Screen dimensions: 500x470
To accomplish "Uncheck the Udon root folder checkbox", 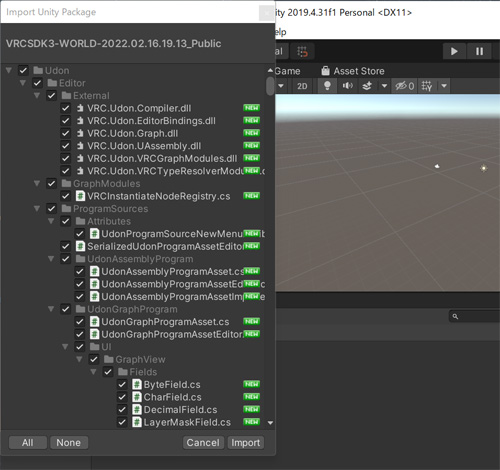I will point(23,70).
